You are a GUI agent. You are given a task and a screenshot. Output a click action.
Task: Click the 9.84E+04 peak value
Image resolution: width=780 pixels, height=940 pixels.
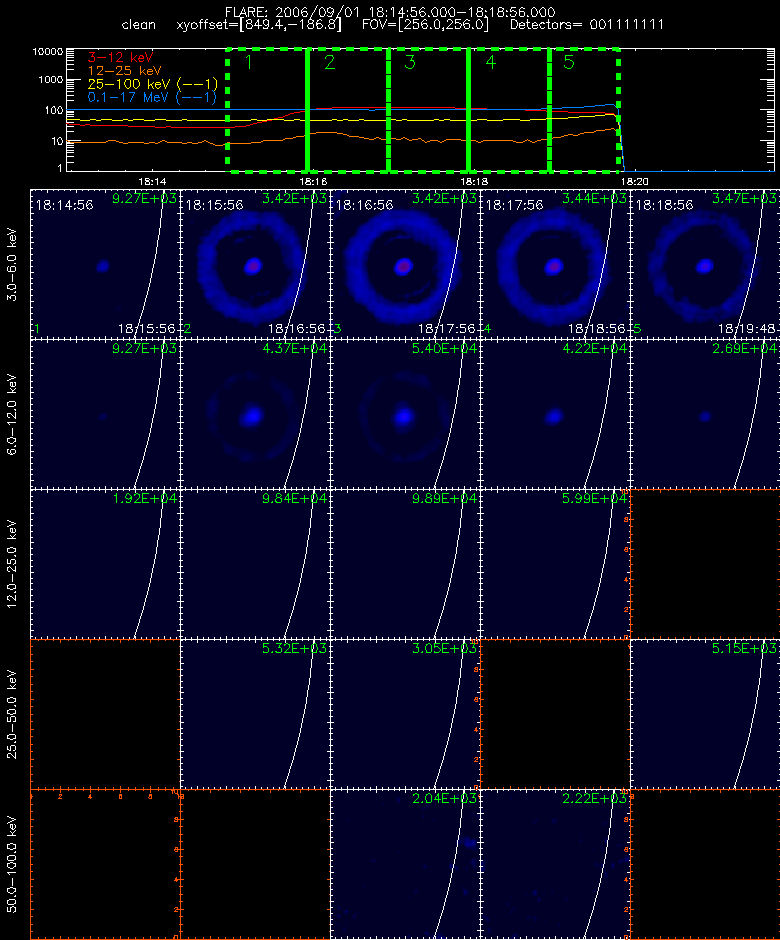294,498
